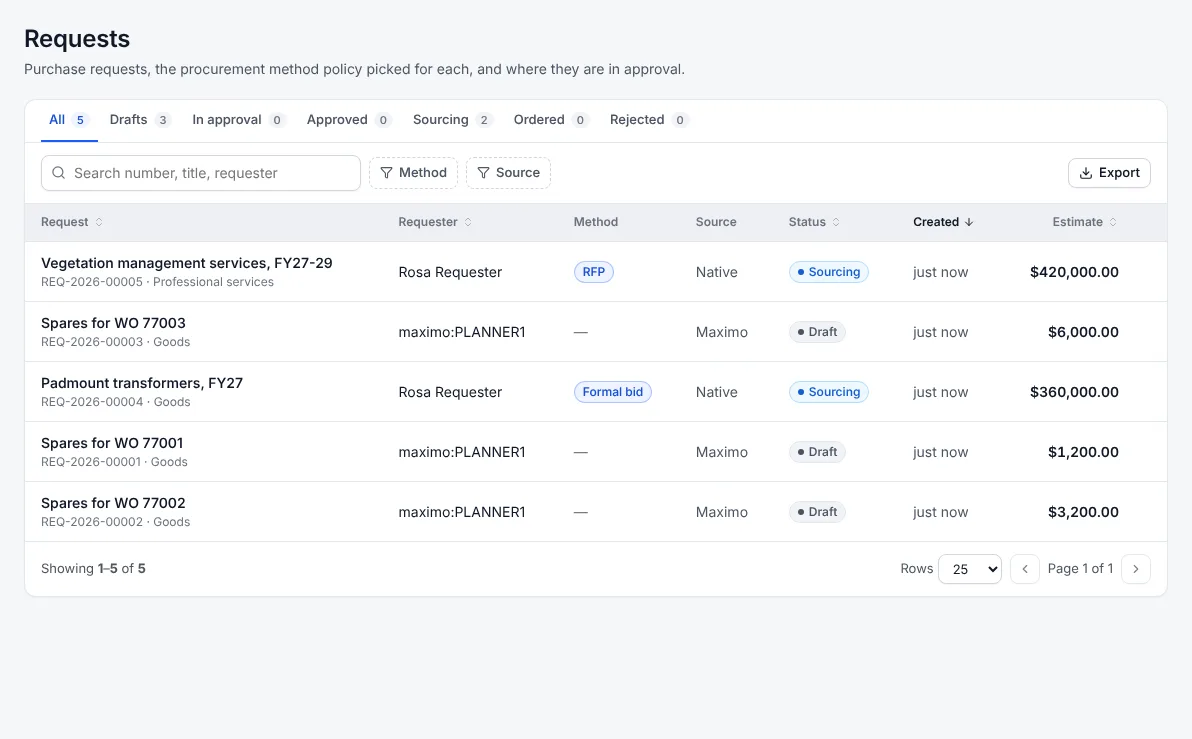The image size is (1192, 739).
Task: Open Vegetation management services, FY27-29 request
Action: click(186, 263)
